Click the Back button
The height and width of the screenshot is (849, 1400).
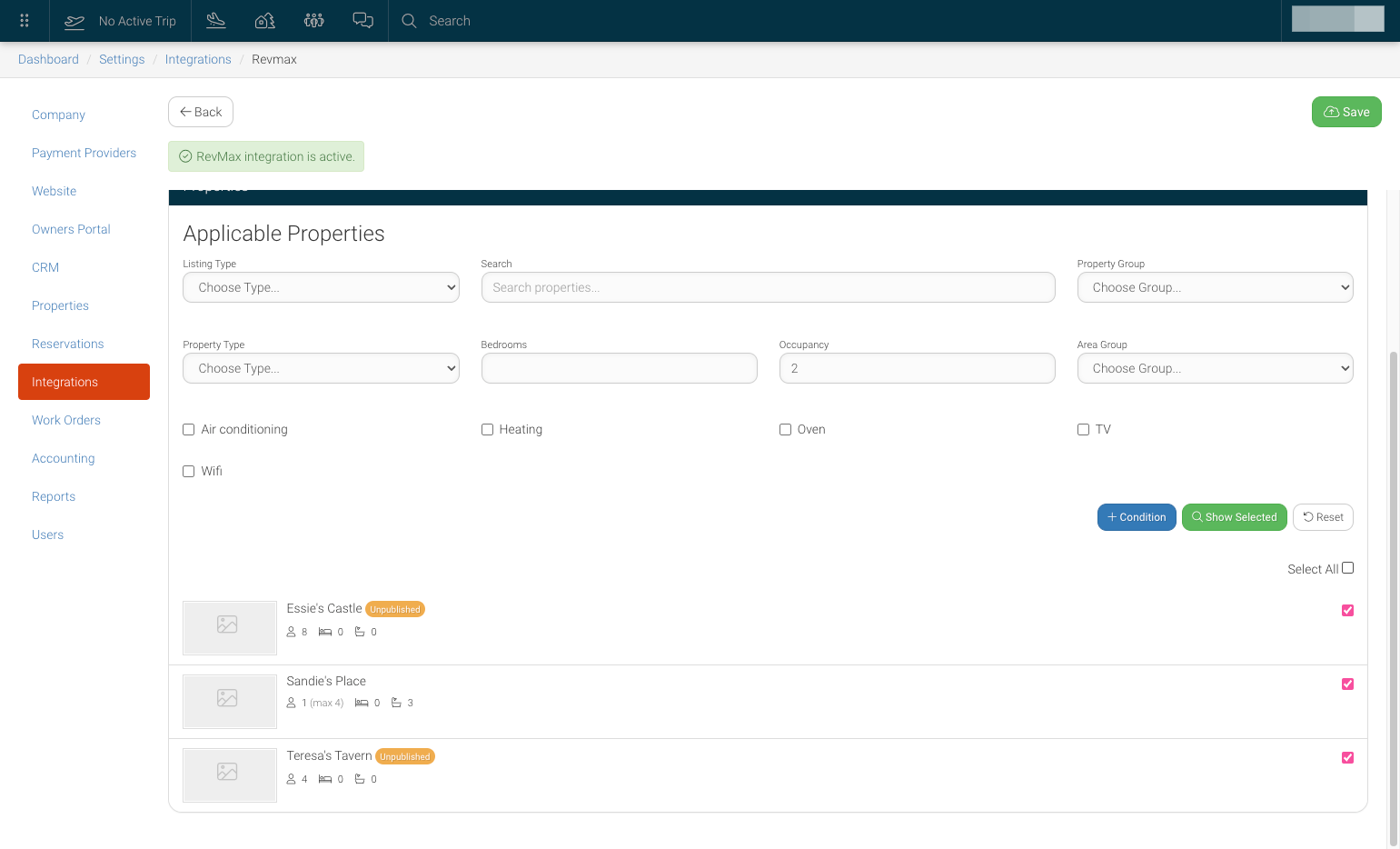[x=201, y=112]
